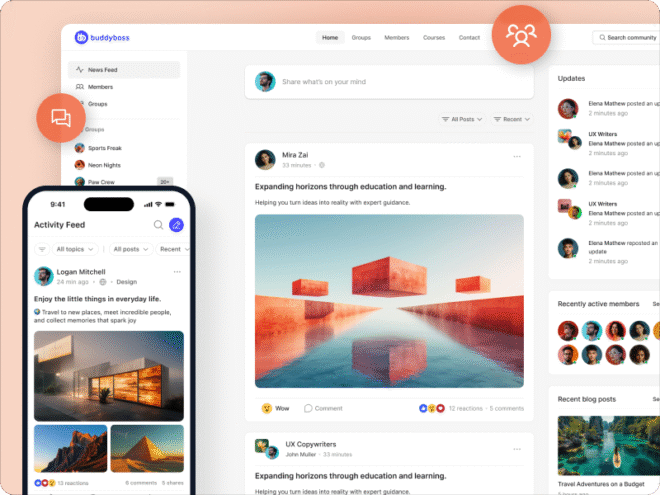The image size is (660, 495).
Task: Click the Updates panel heading
Action: 571,78
